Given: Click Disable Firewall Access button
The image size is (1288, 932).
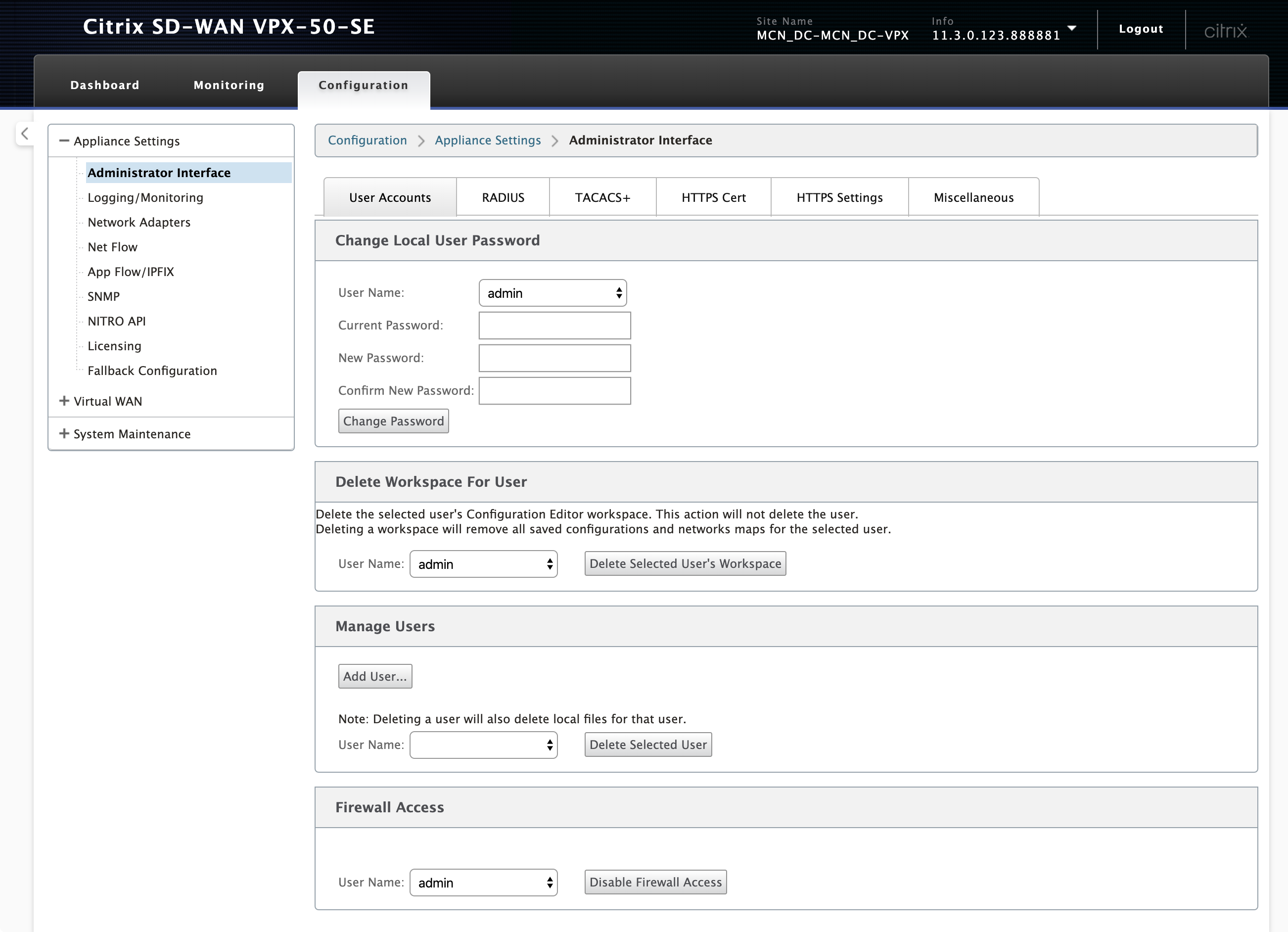Looking at the screenshot, I should 655,882.
